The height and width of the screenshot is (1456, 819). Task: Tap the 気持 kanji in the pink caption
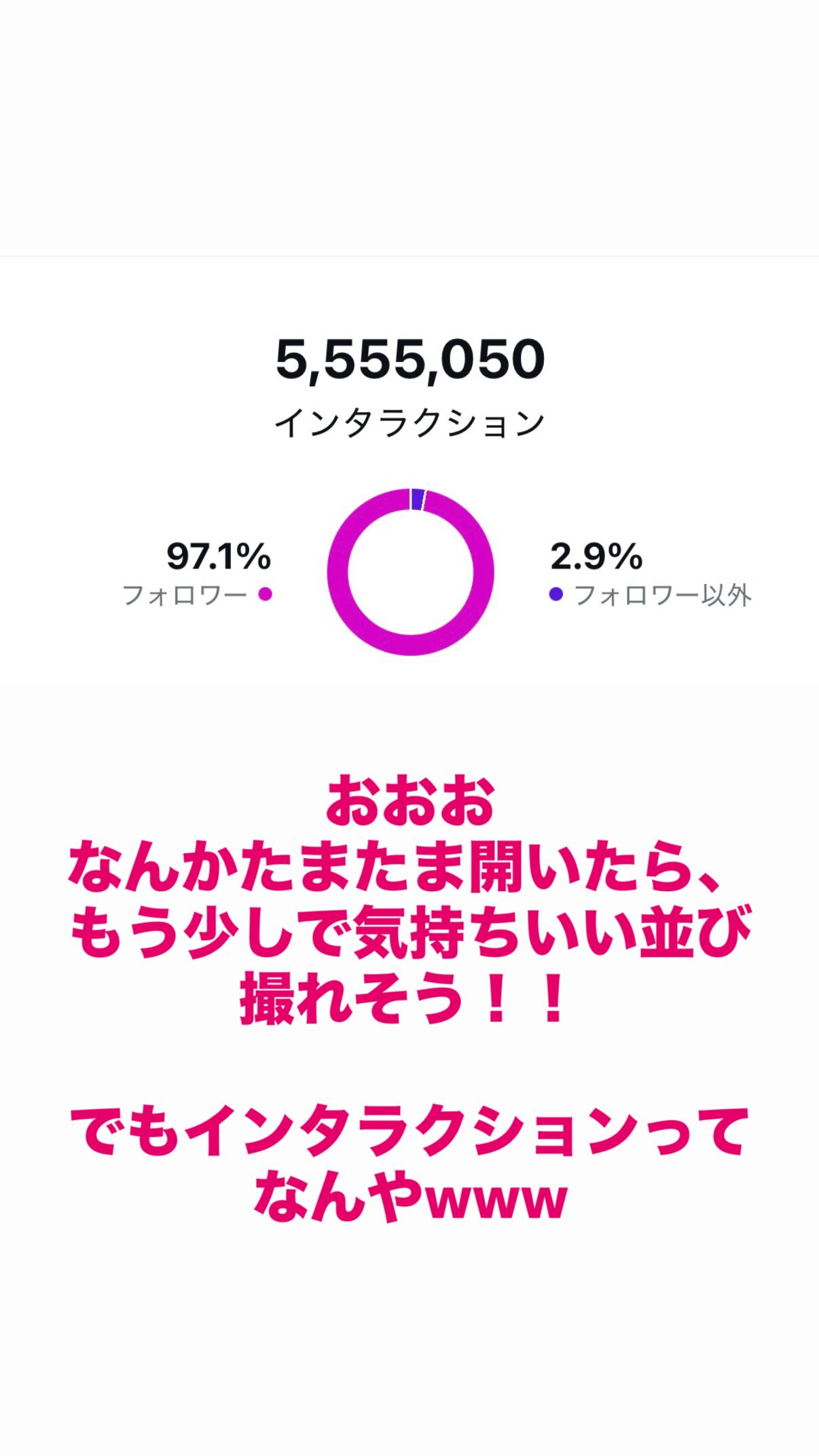(x=409, y=932)
